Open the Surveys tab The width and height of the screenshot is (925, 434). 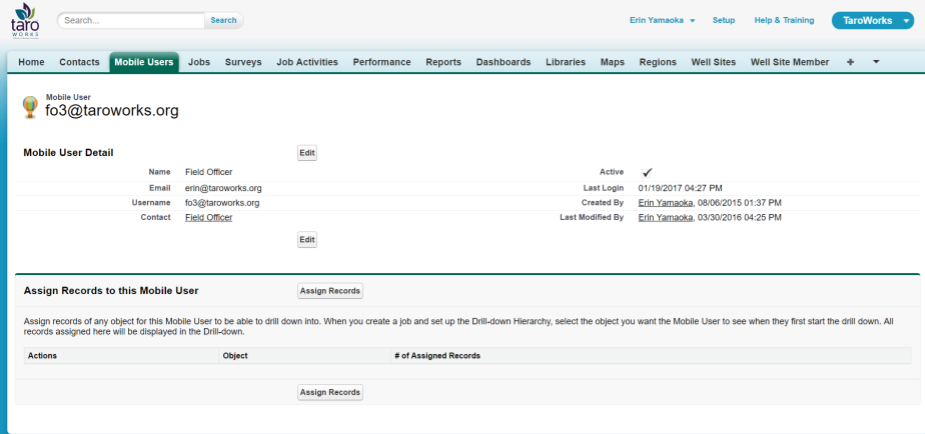pos(243,62)
